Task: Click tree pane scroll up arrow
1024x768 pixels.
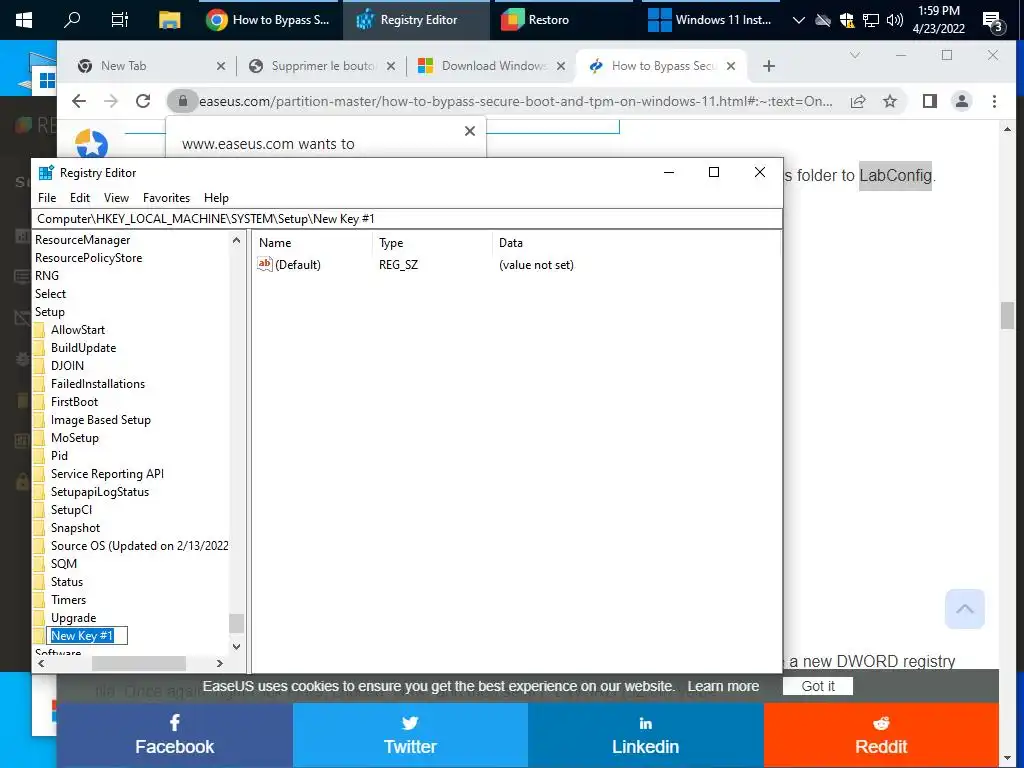Action: coord(236,241)
